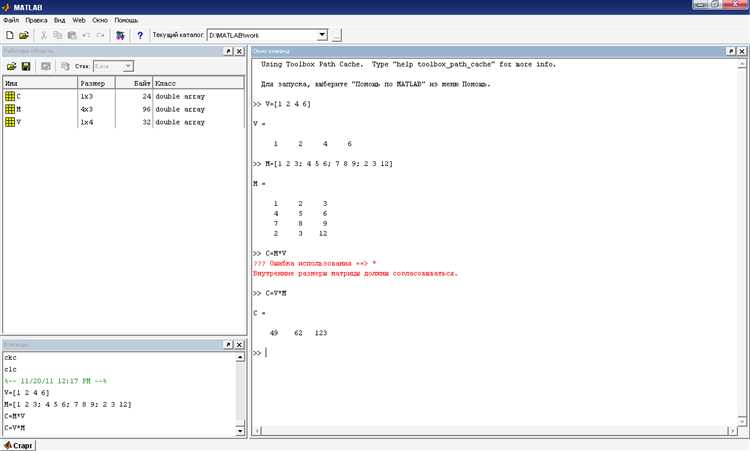The height and width of the screenshot is (451, 750).
Task: Click the Open file folder icon in main toolbar
Action: click(23, 35)
